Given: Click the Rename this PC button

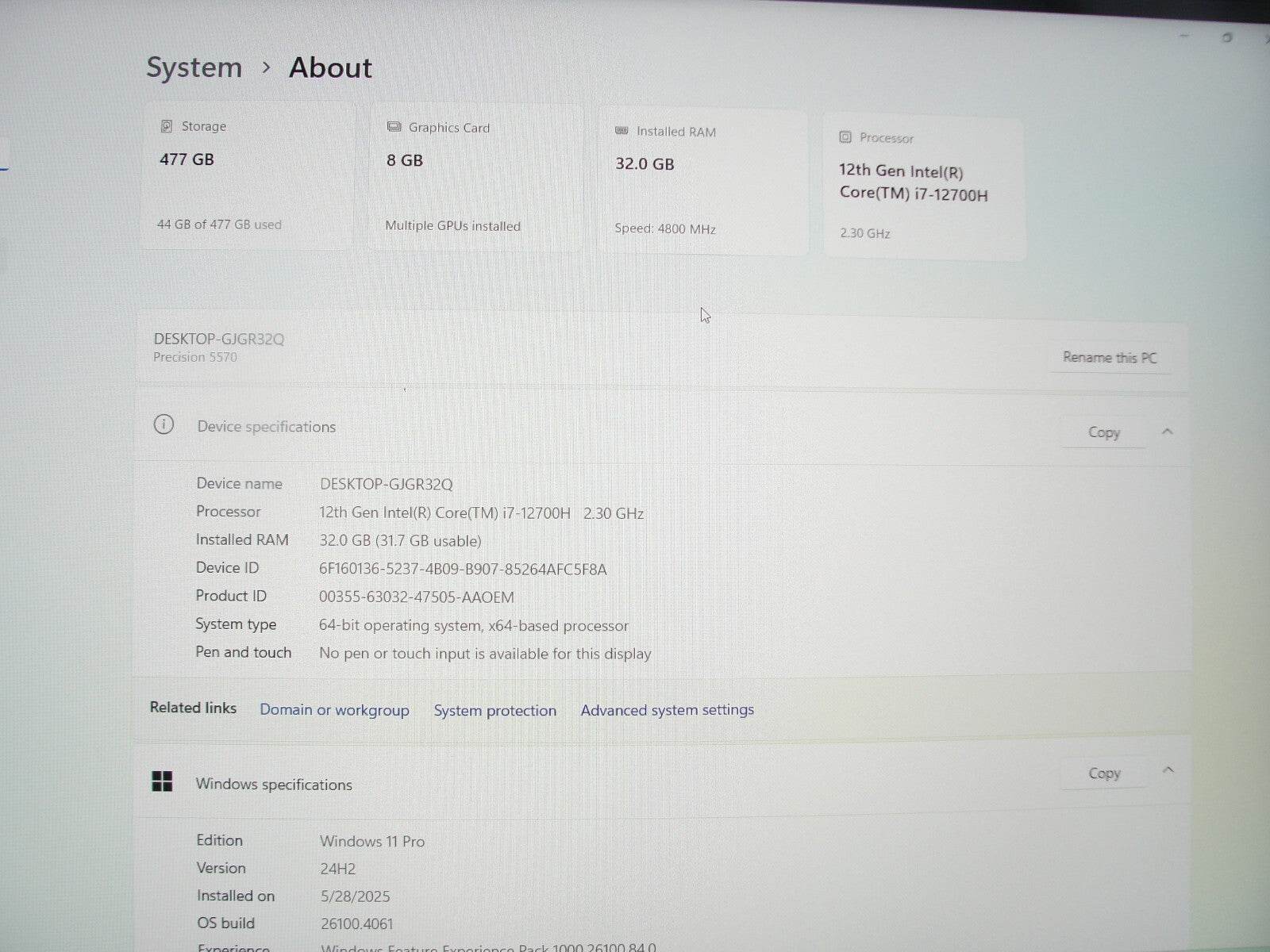Looking at the screenshot, I should tap(1110, 357).
